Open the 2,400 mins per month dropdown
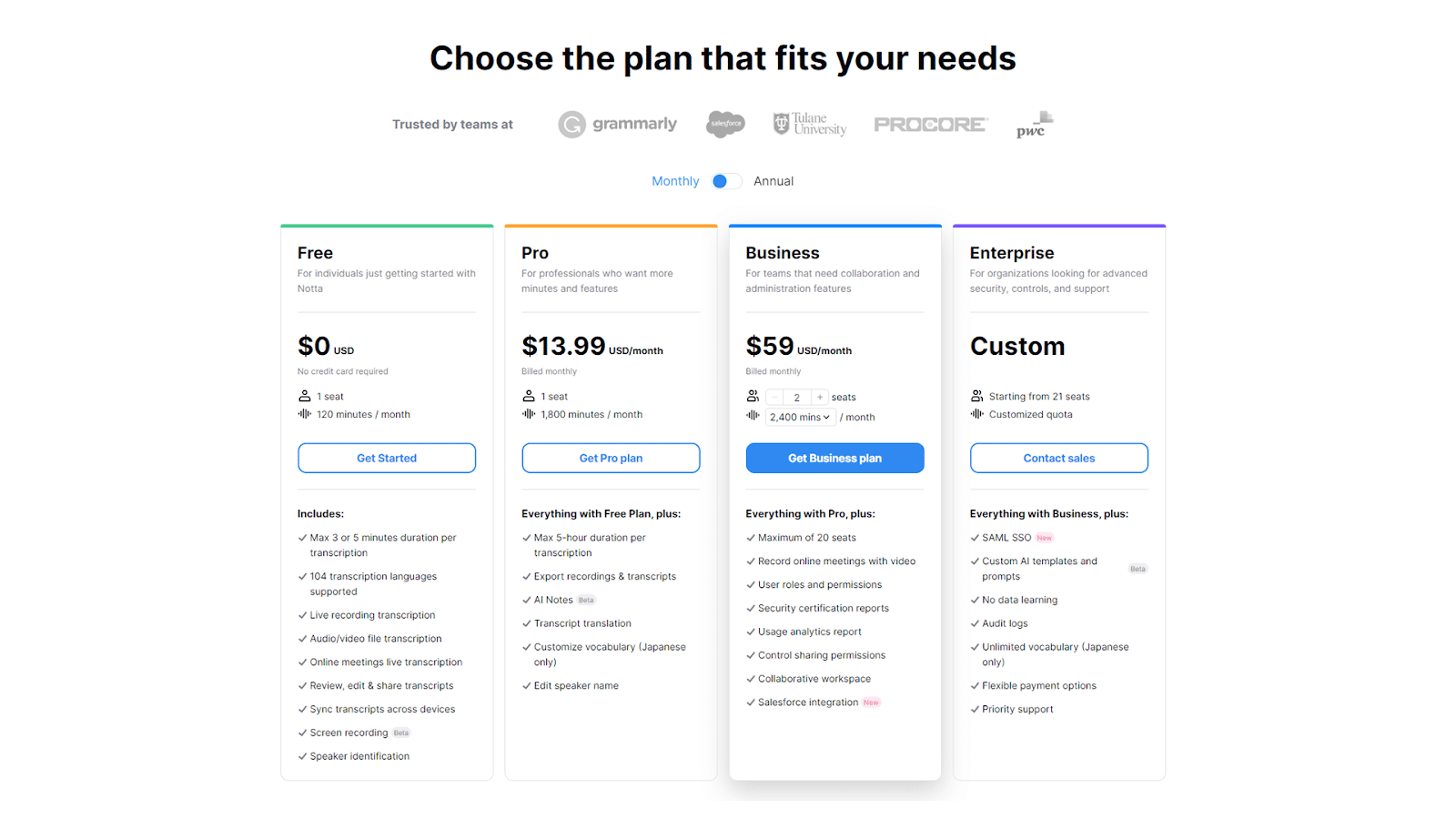Viewport: 1456px width, 819px height. pyautogui.click(x=799, y=416)
